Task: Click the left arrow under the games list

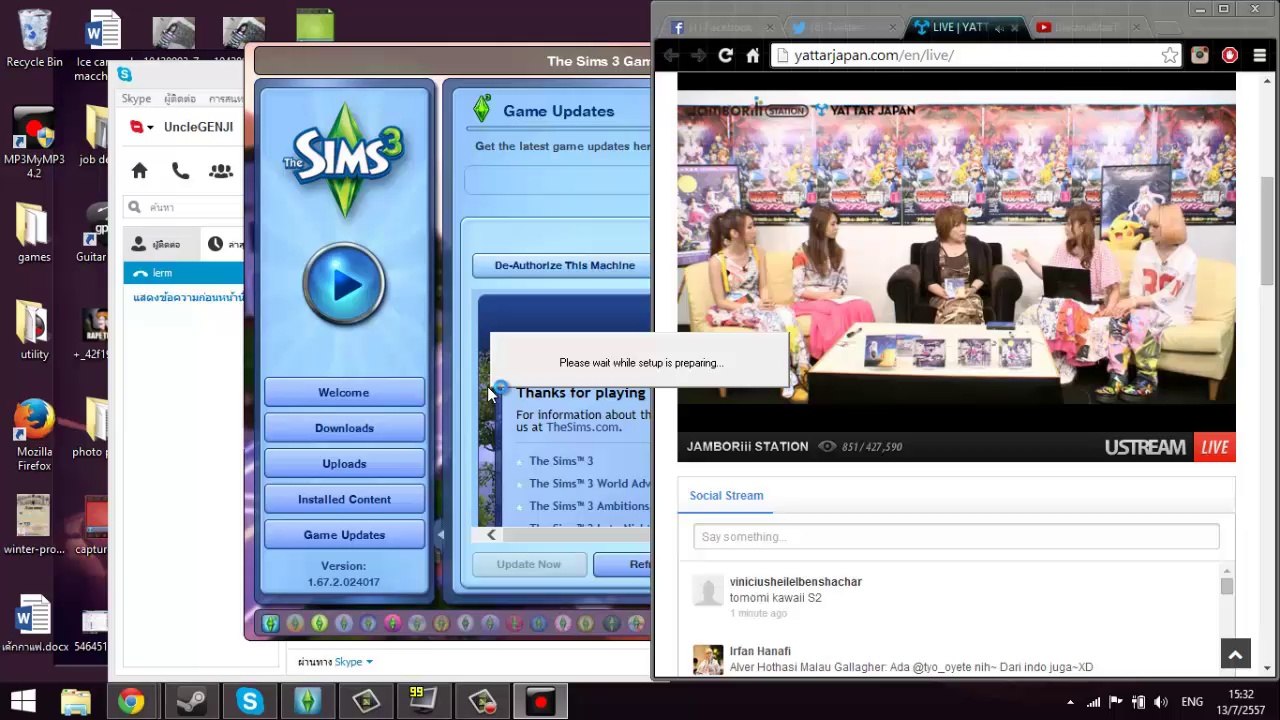Action: coord(491,535)
